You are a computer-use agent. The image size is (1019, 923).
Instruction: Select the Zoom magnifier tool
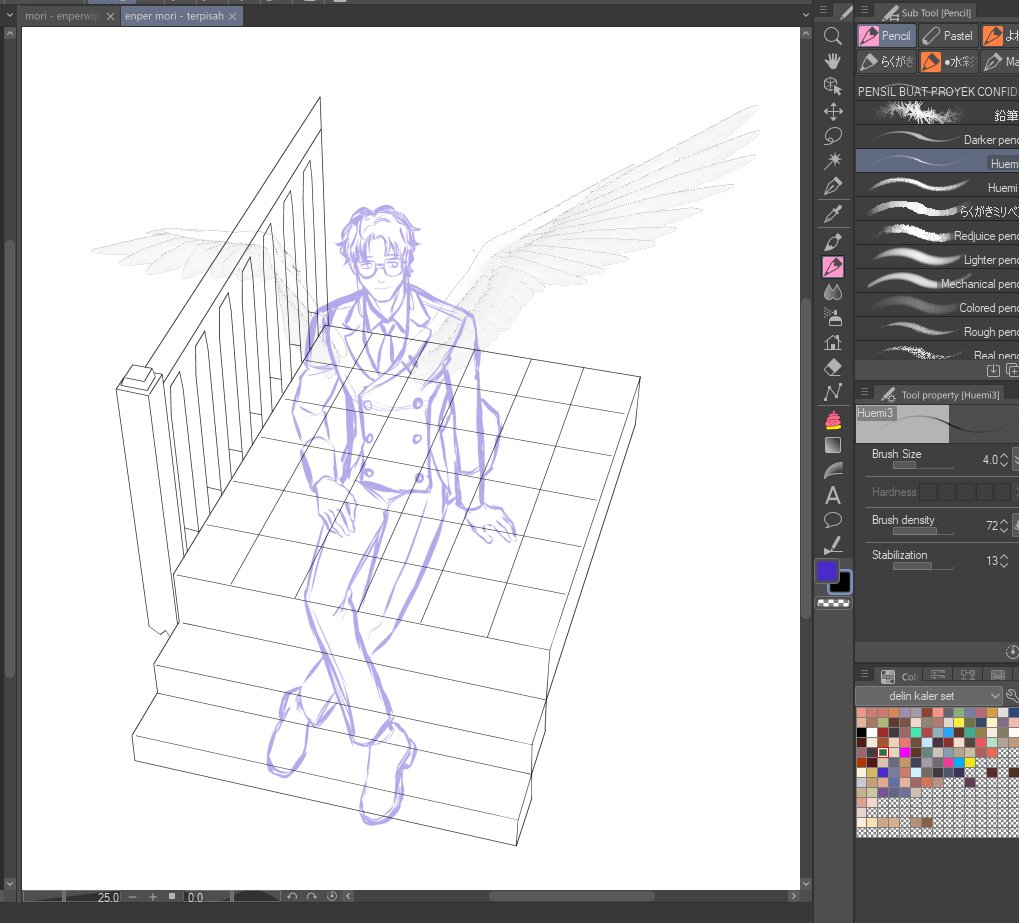pyautogui.click(x=832, y=36)
